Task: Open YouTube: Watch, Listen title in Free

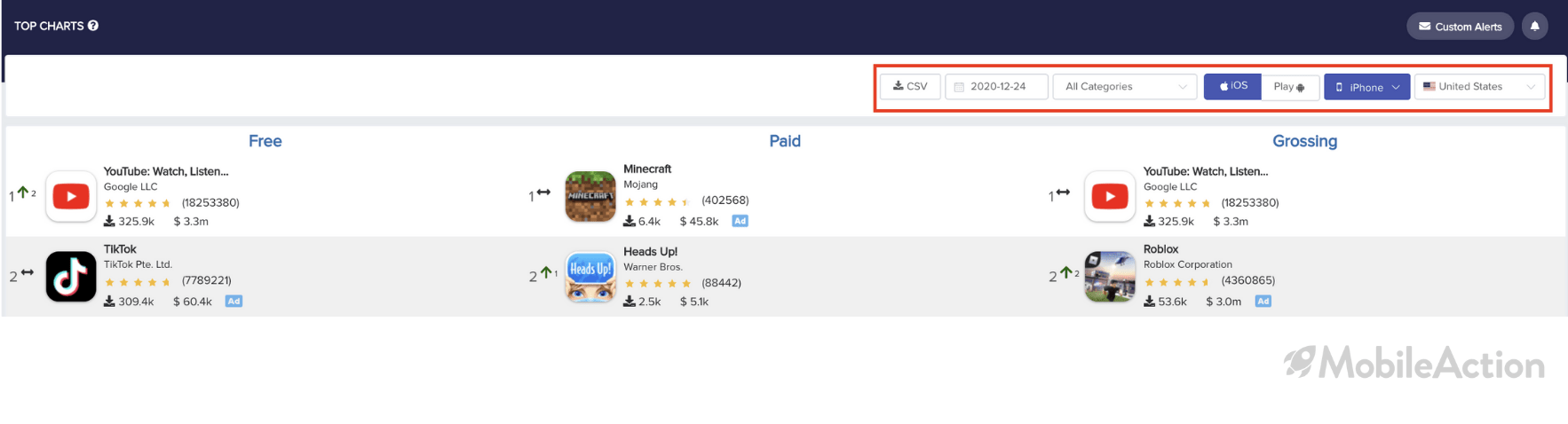Action: click(166, 171)
